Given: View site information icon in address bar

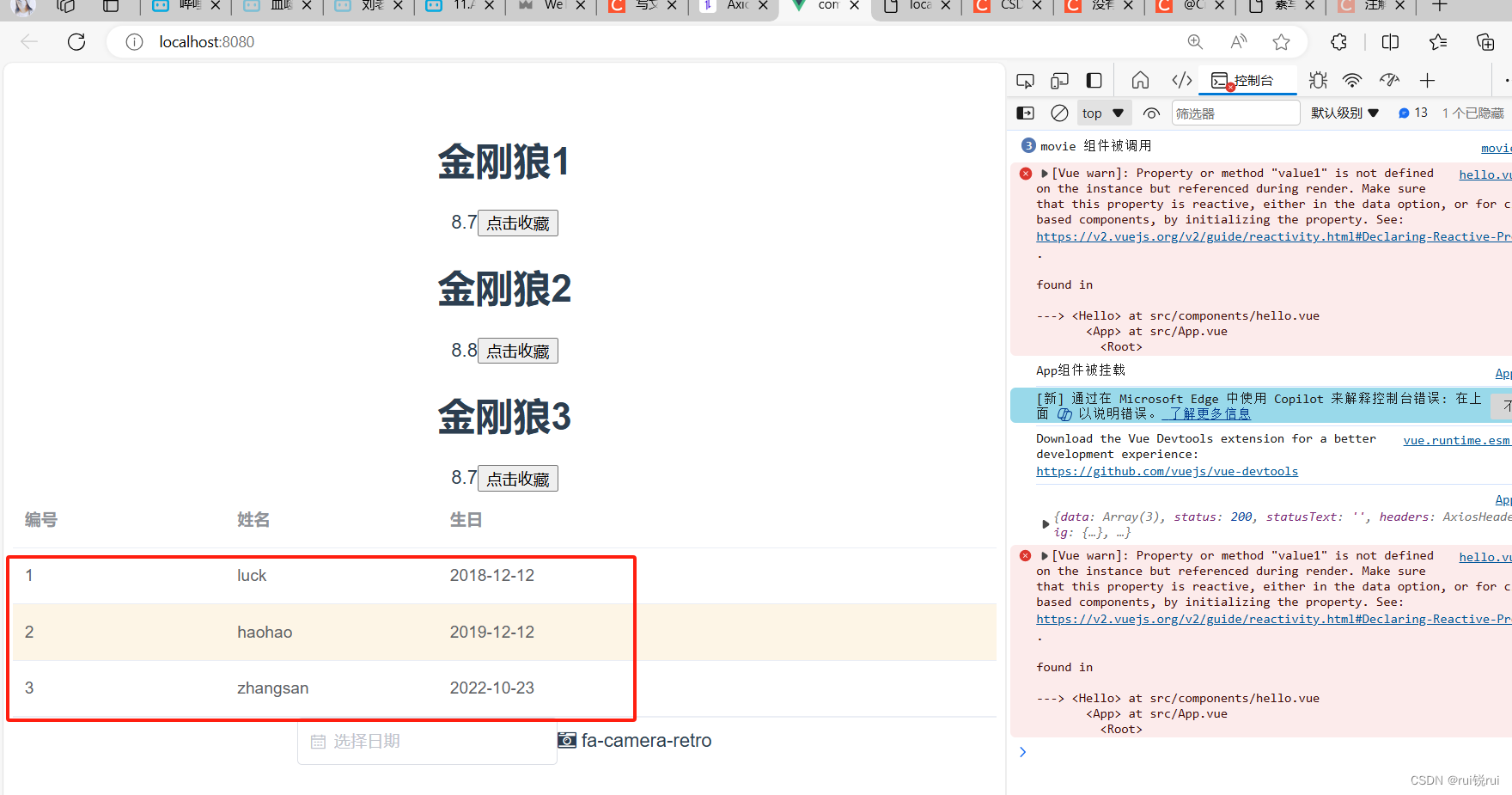Looking at the screenshot, I should coord(134,42).
